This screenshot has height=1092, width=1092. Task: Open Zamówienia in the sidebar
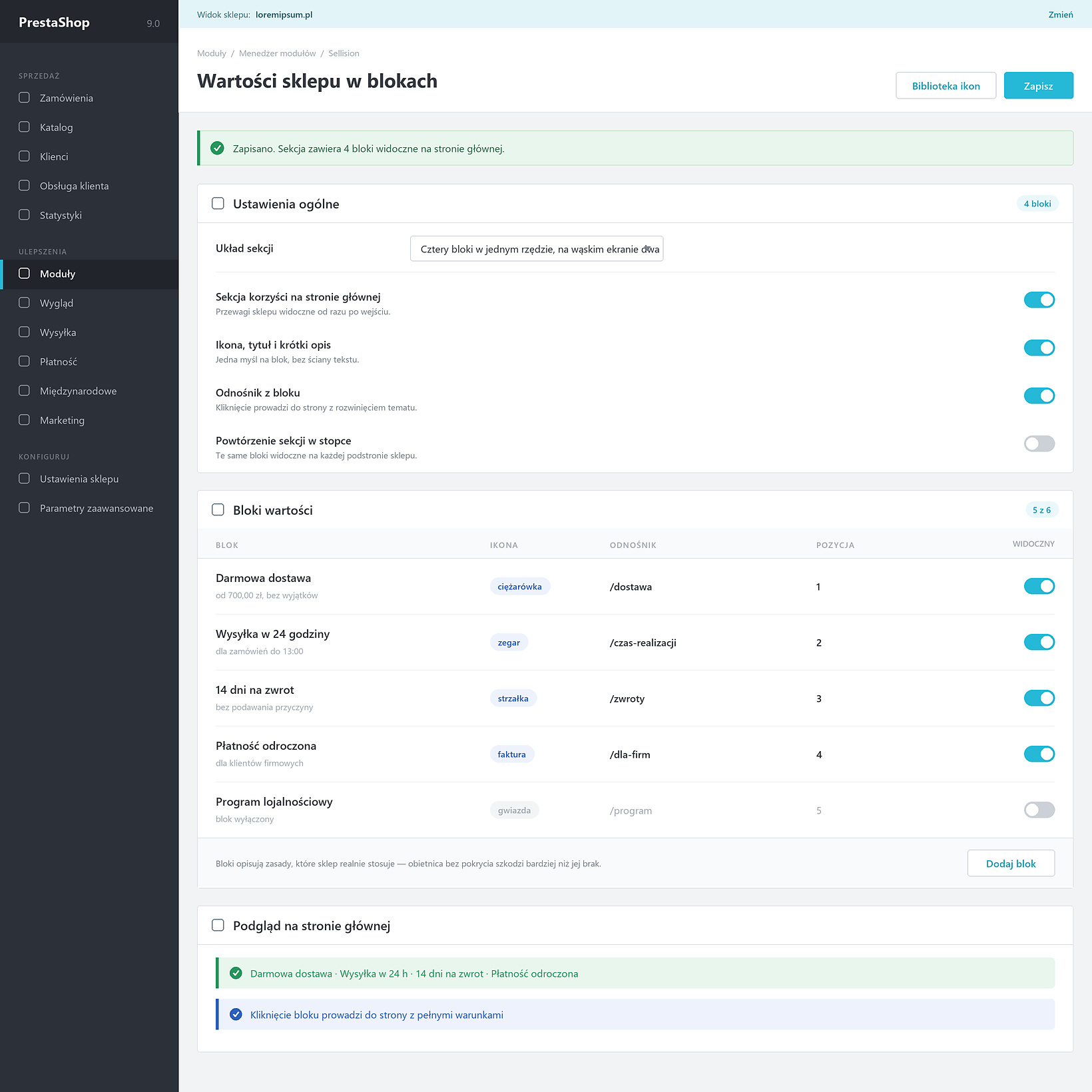[89, 98]
